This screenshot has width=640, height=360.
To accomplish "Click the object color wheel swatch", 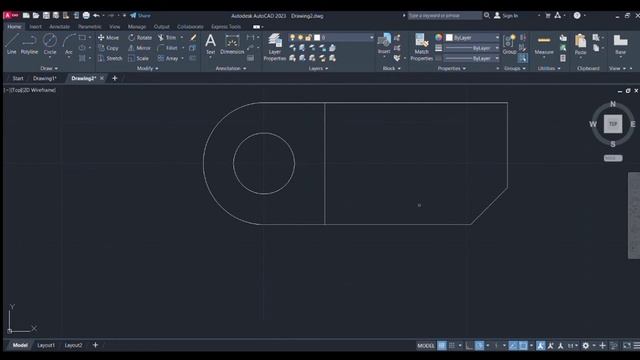I will click(438, 38).
